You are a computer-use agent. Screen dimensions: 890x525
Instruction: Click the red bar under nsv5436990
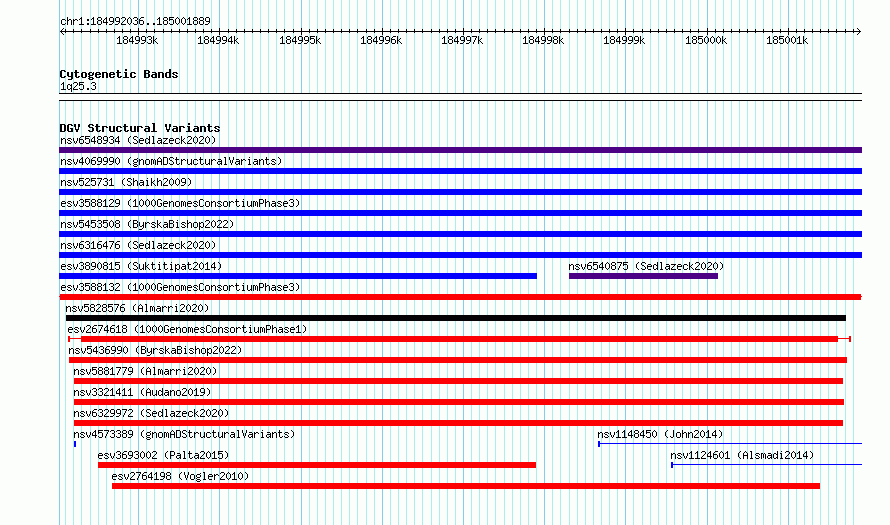(458, 360)
